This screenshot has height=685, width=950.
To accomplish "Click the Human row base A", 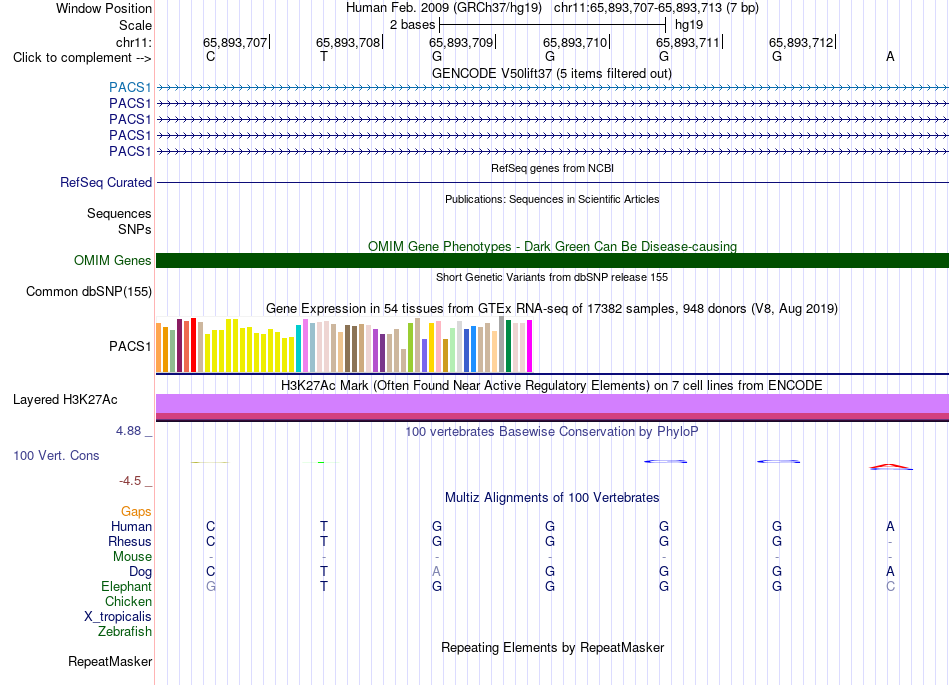I will coord(890,526).
